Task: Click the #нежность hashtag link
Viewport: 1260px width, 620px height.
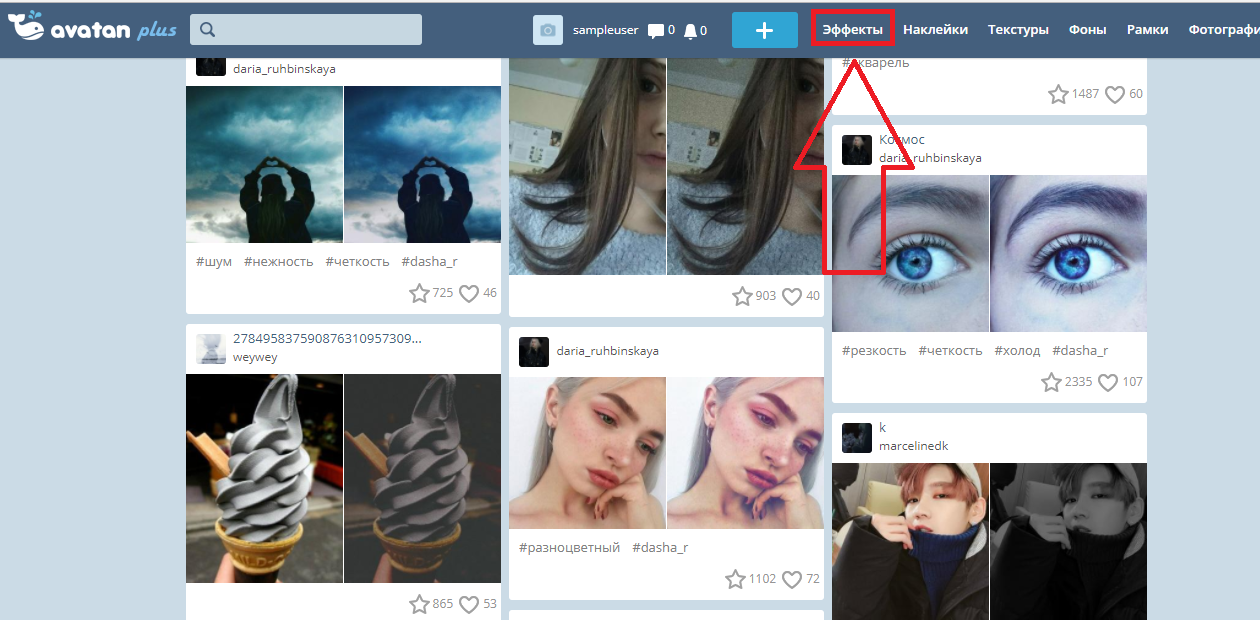Action: point(278,262)
